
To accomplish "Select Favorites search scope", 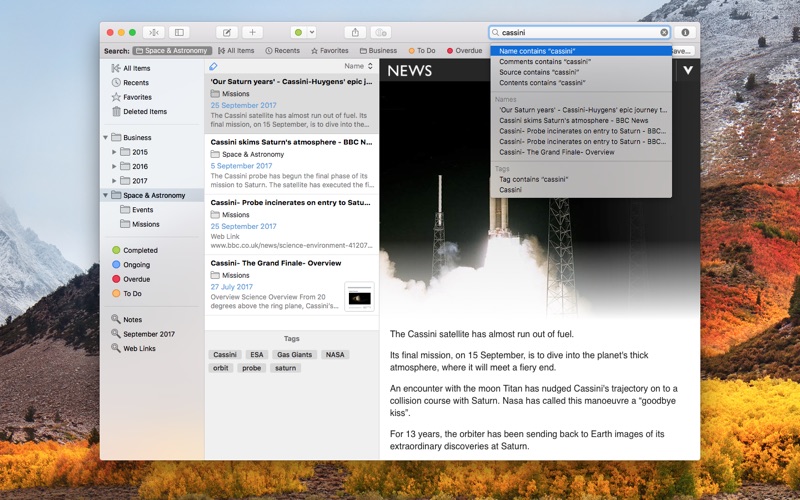I will click(x=330, y=51).
